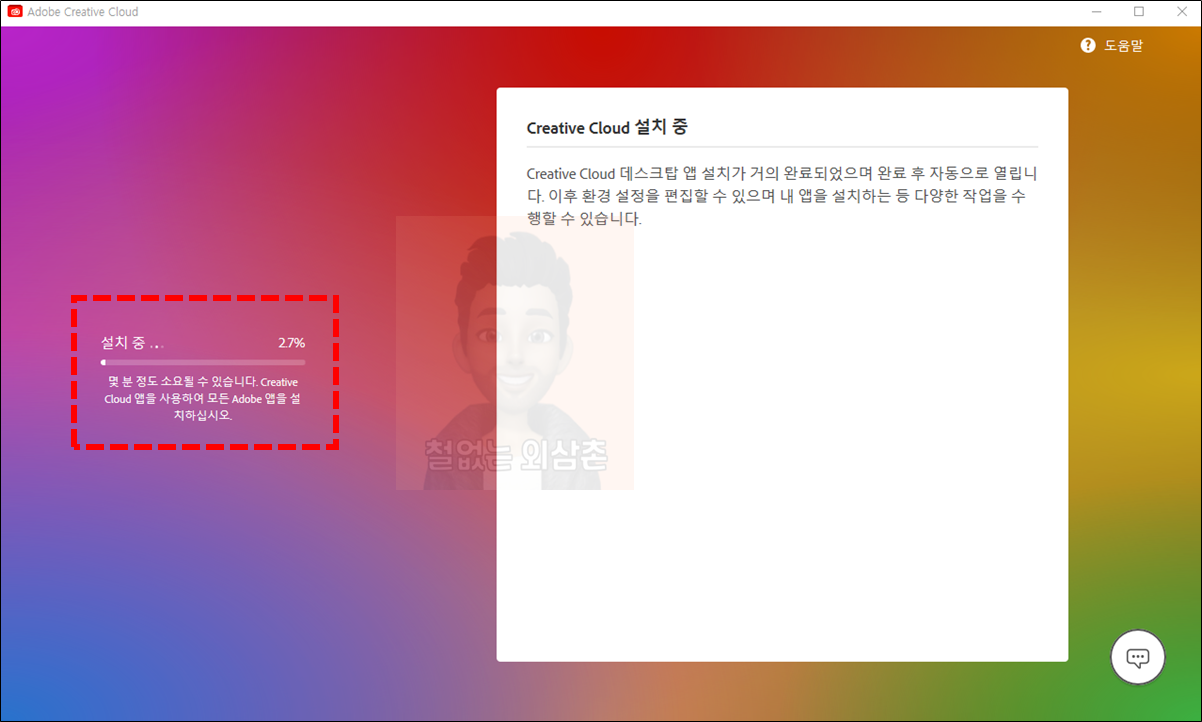
Task: Click the Adobe Creative Cloud title bar logo
Action: click(x=15, y=12)
